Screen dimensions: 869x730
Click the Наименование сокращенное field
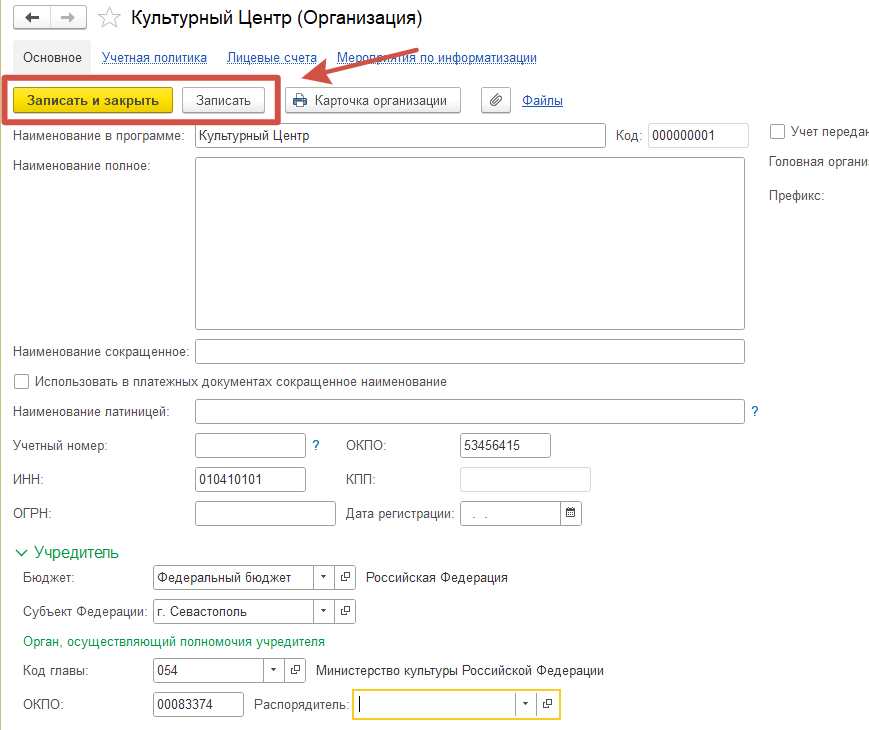[469, 351]
